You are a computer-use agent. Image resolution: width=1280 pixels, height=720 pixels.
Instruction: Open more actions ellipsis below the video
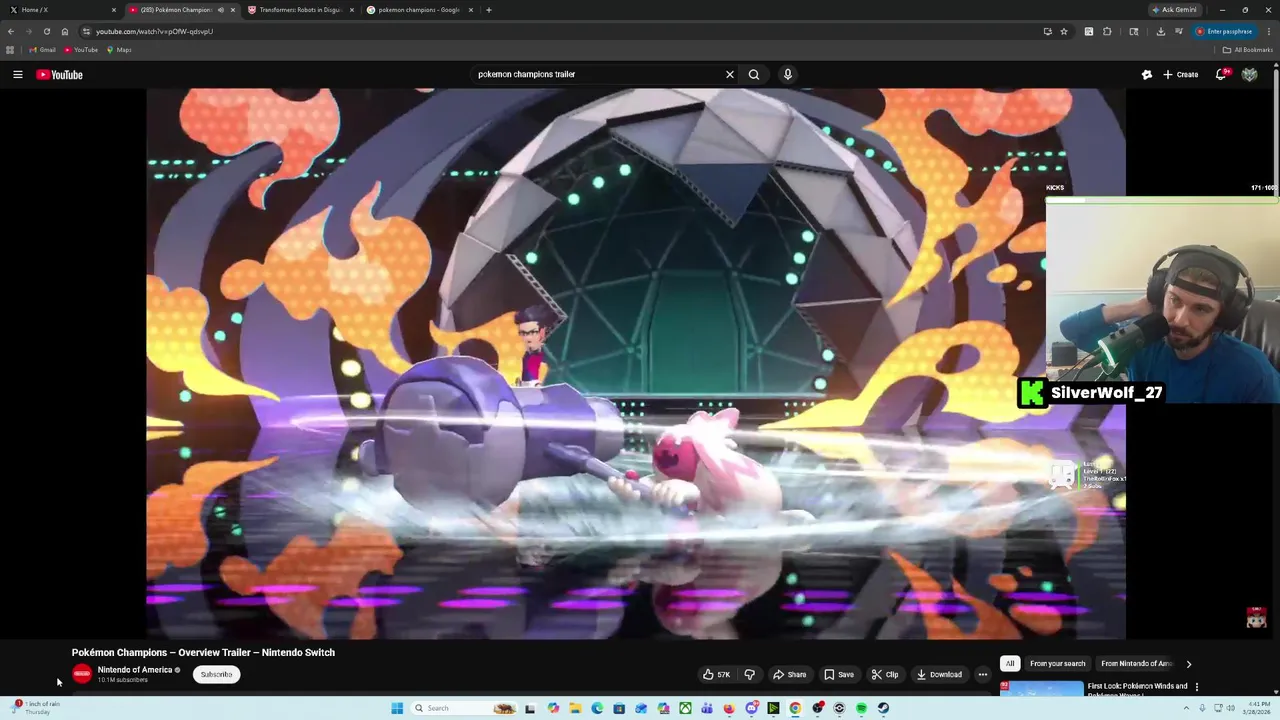click(x=982, y=674)
